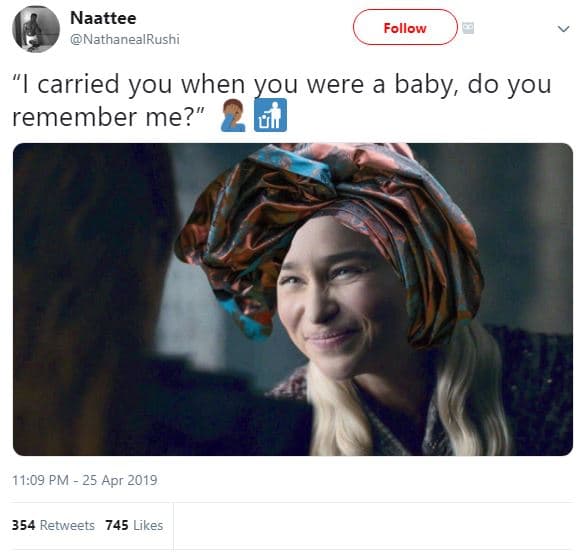Image resolution: width=580 pixels, height=553 pixels.
Task: Click the gray robot icon beside Follow
Action: pyautogui.click(x=468, y=28)
